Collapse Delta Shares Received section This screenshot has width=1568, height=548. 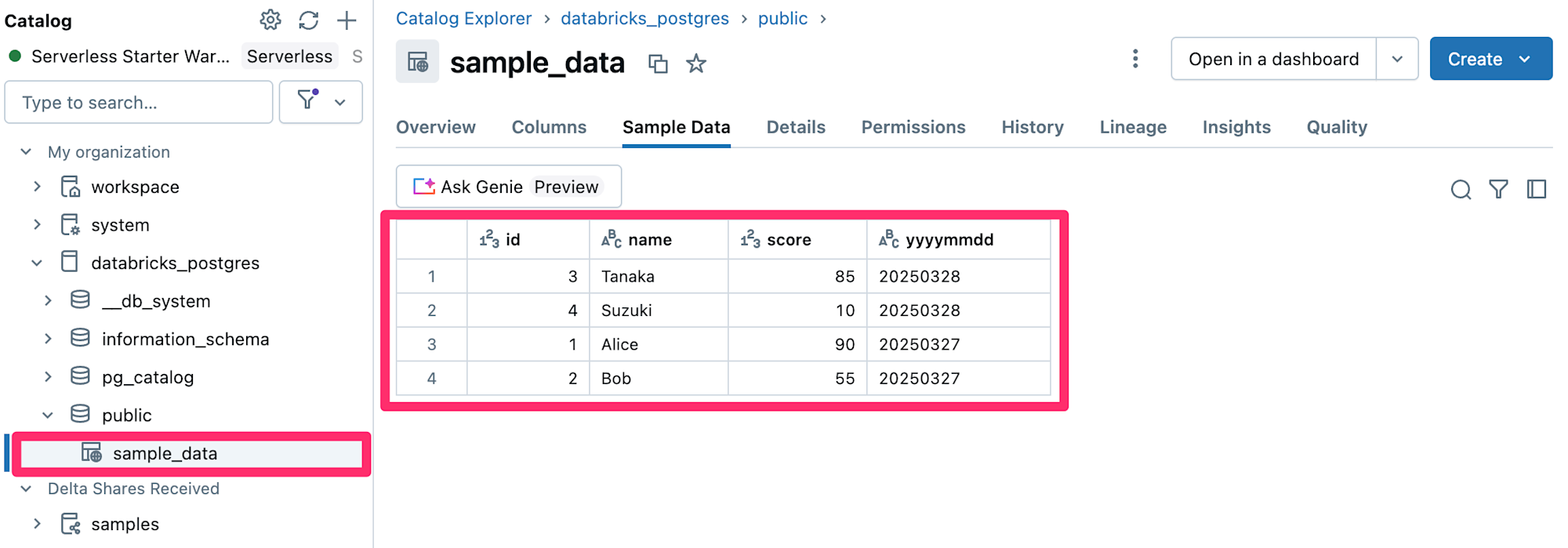tap(26, 488)
